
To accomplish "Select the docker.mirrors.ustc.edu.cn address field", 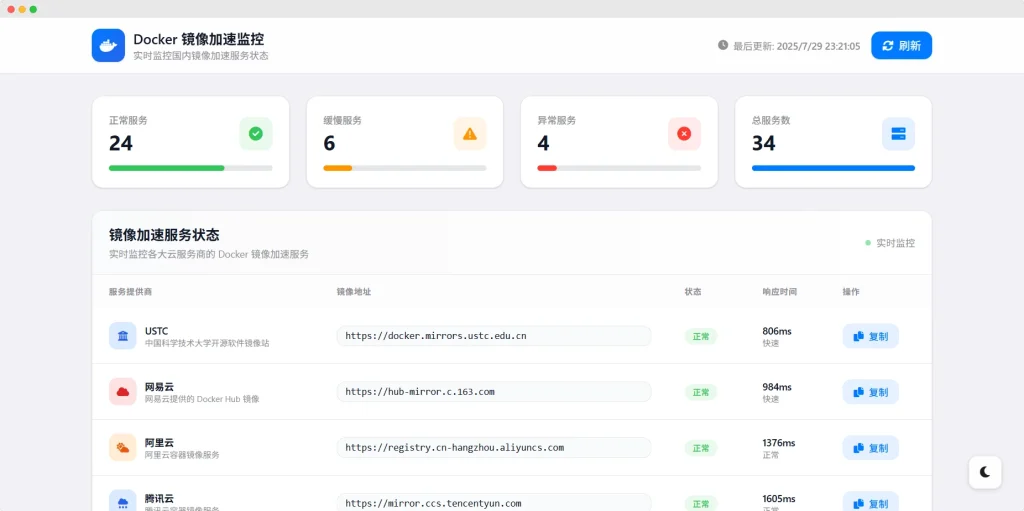I will click(x=494, y=336).
